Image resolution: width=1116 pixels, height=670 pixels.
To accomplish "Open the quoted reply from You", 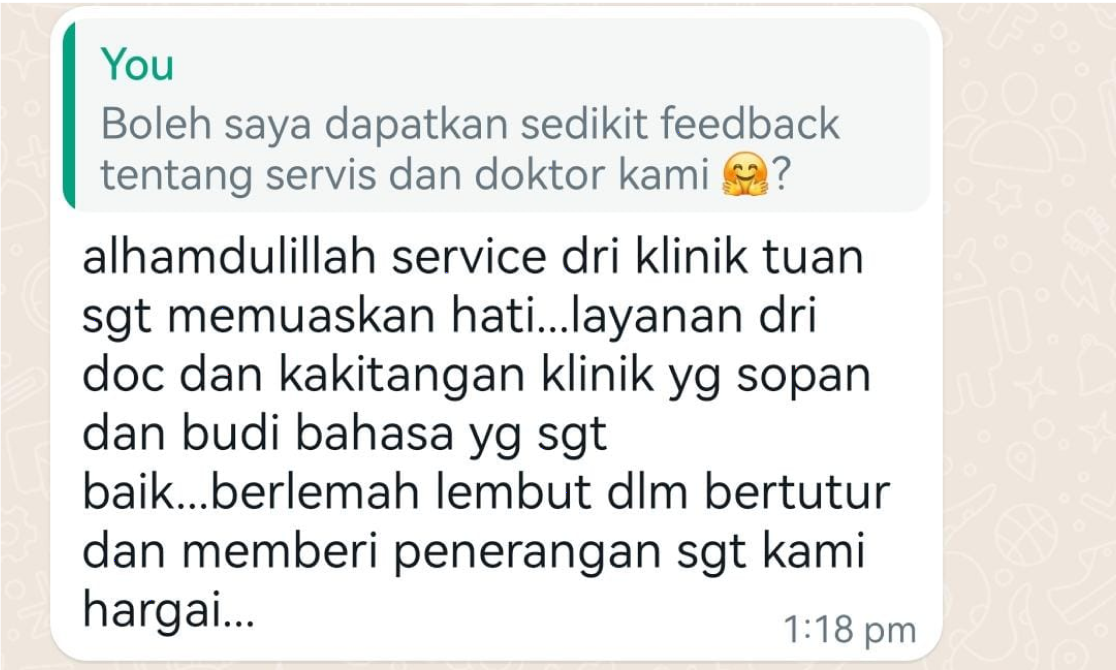I will pyautogui.click(x=496, y=115).
